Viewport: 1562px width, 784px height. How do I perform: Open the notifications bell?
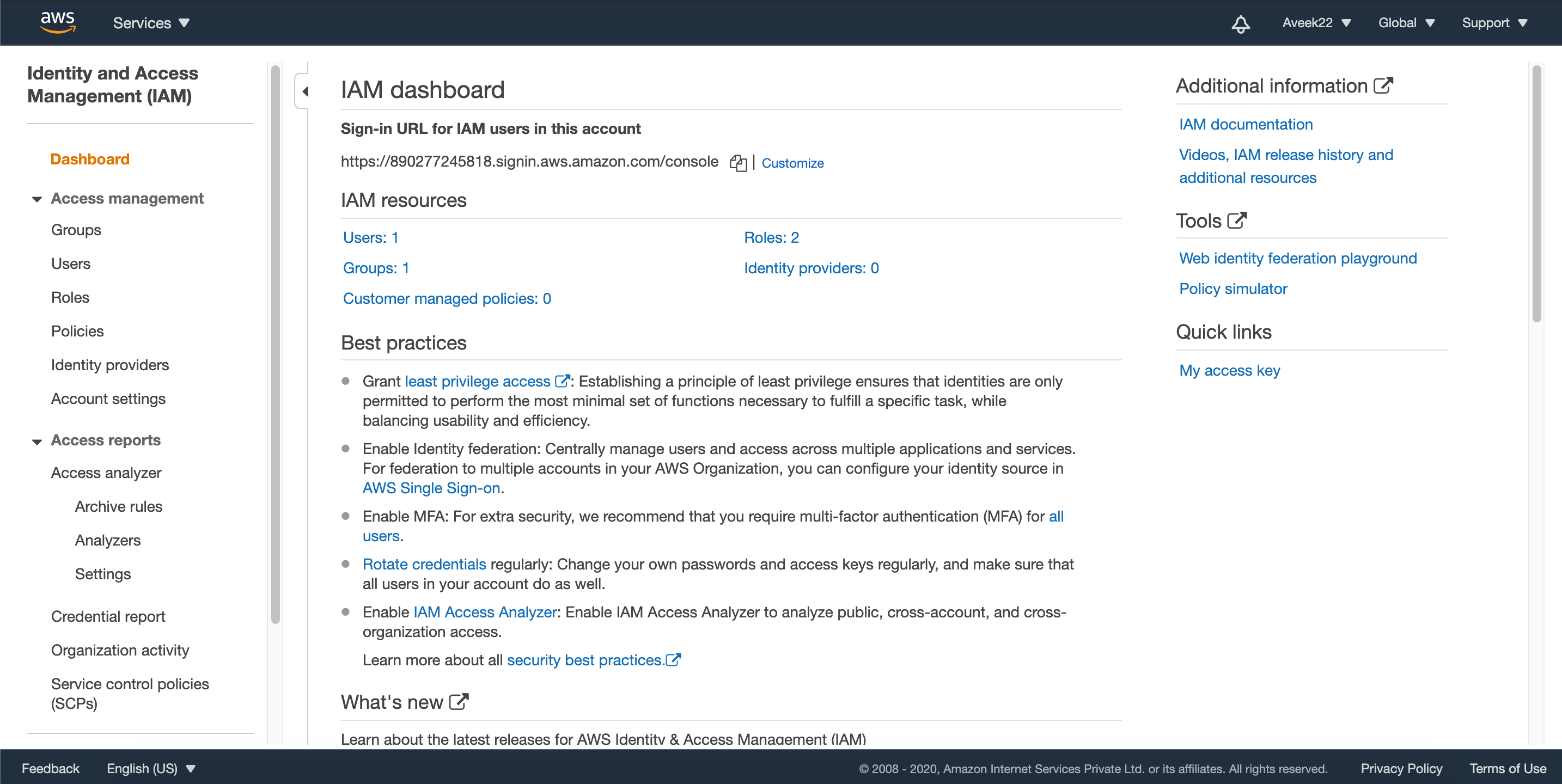pos(1241,23)
